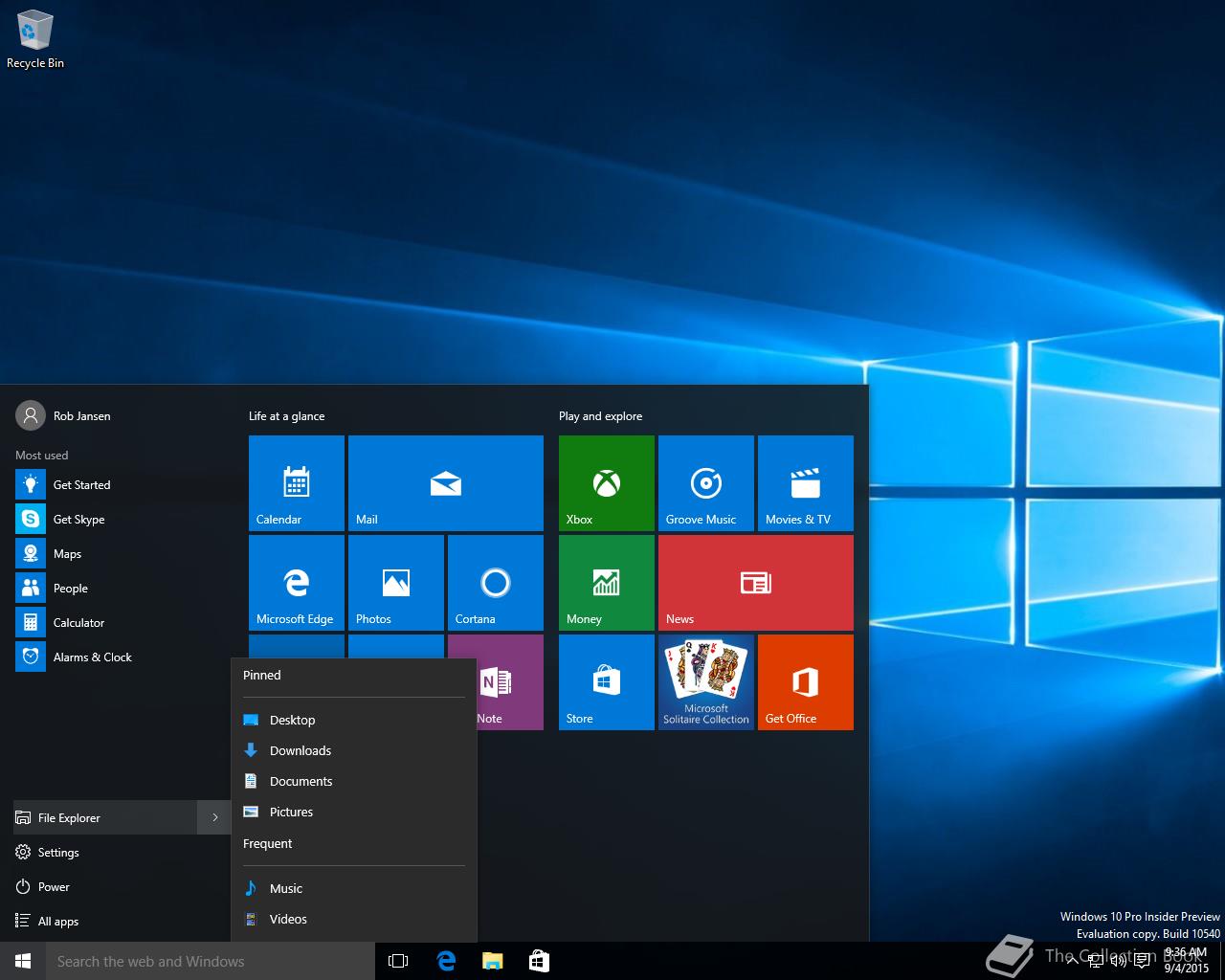Click the Play and explore group heading
This screenshot has width=1225, height=980.
coord(600,415)
